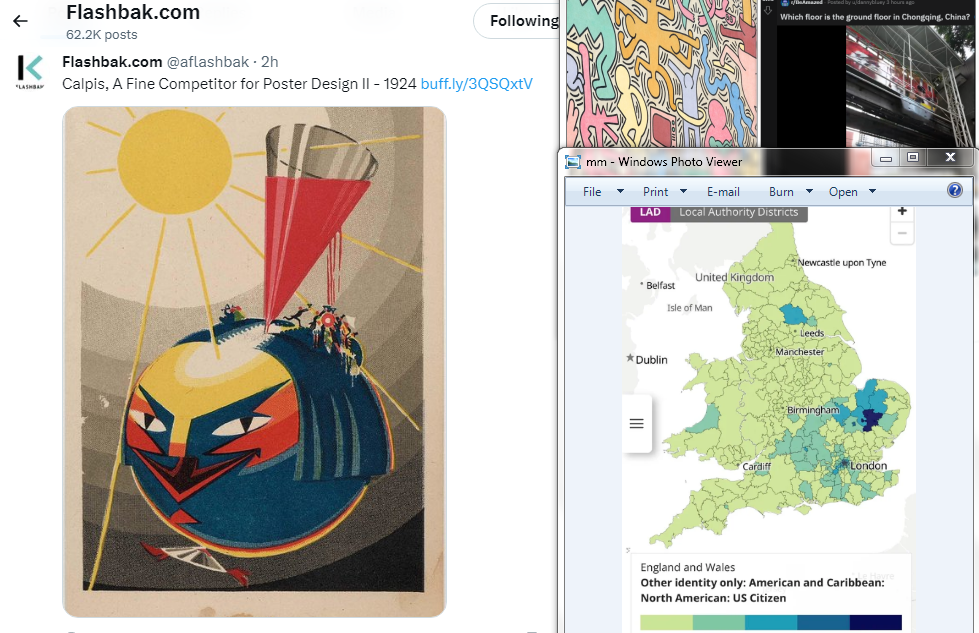Click the Manchester label on the map
Image resolution: width=979 pixels, height=633 pixels.
click(x=800, y=352)
